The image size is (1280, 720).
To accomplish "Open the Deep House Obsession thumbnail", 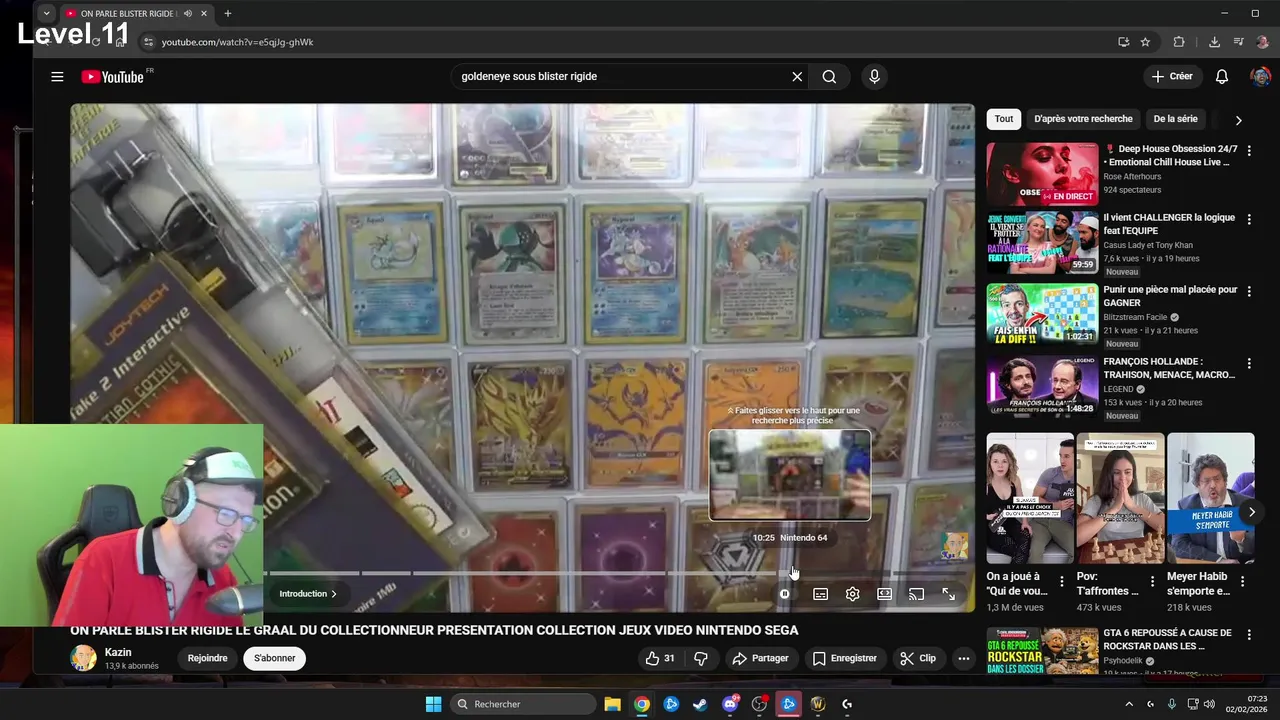I will (x=1042, y=174).
